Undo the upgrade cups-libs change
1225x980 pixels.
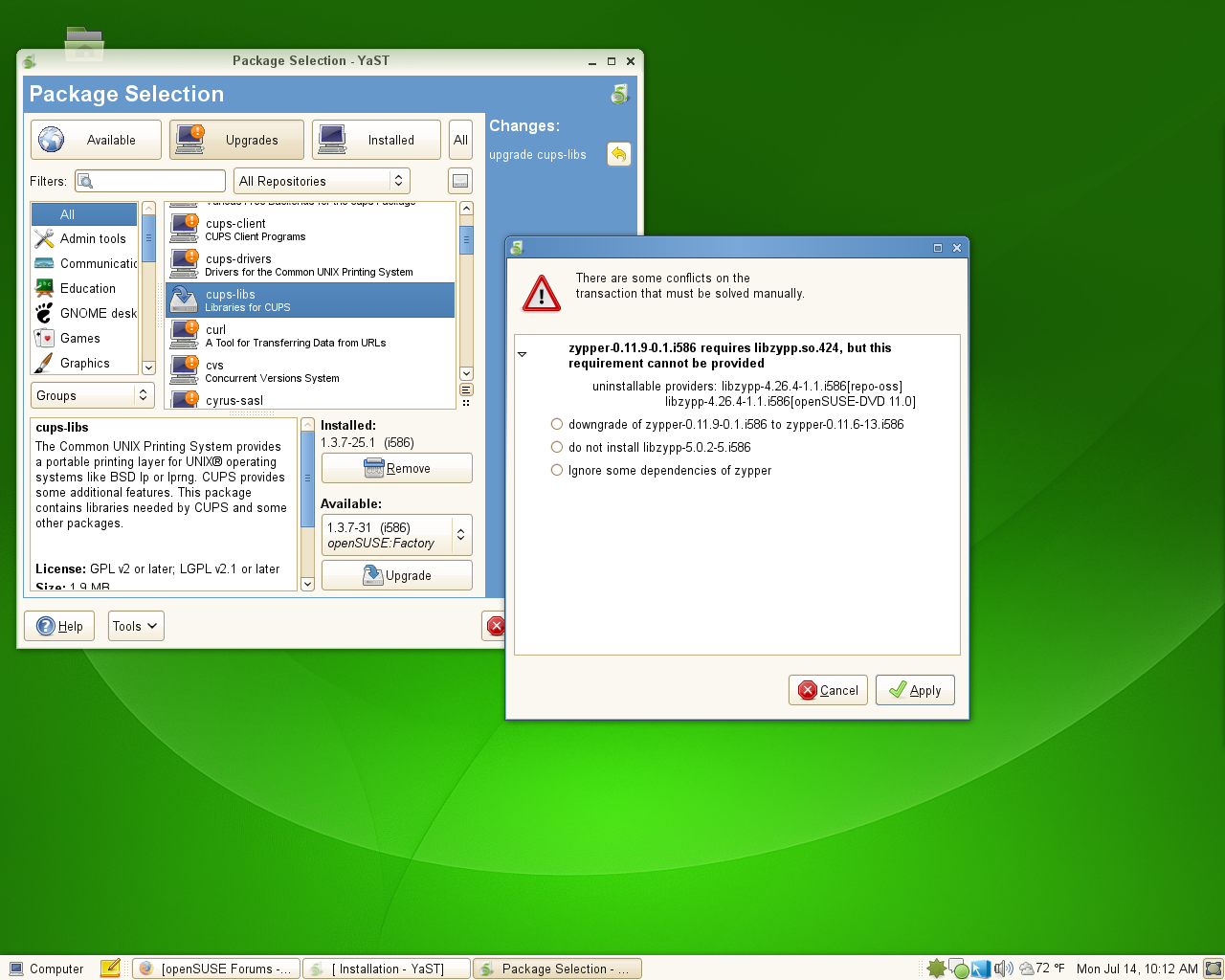[x=619, y=154]
